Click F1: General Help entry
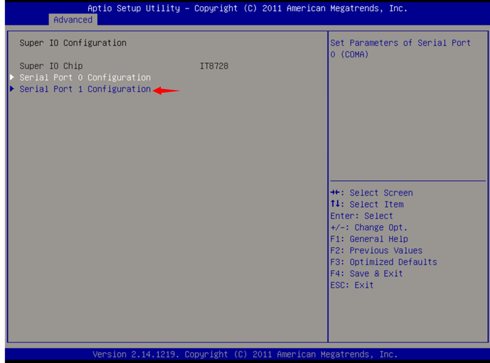The height and width of the screenshot is (363, 490). [369, 239]
